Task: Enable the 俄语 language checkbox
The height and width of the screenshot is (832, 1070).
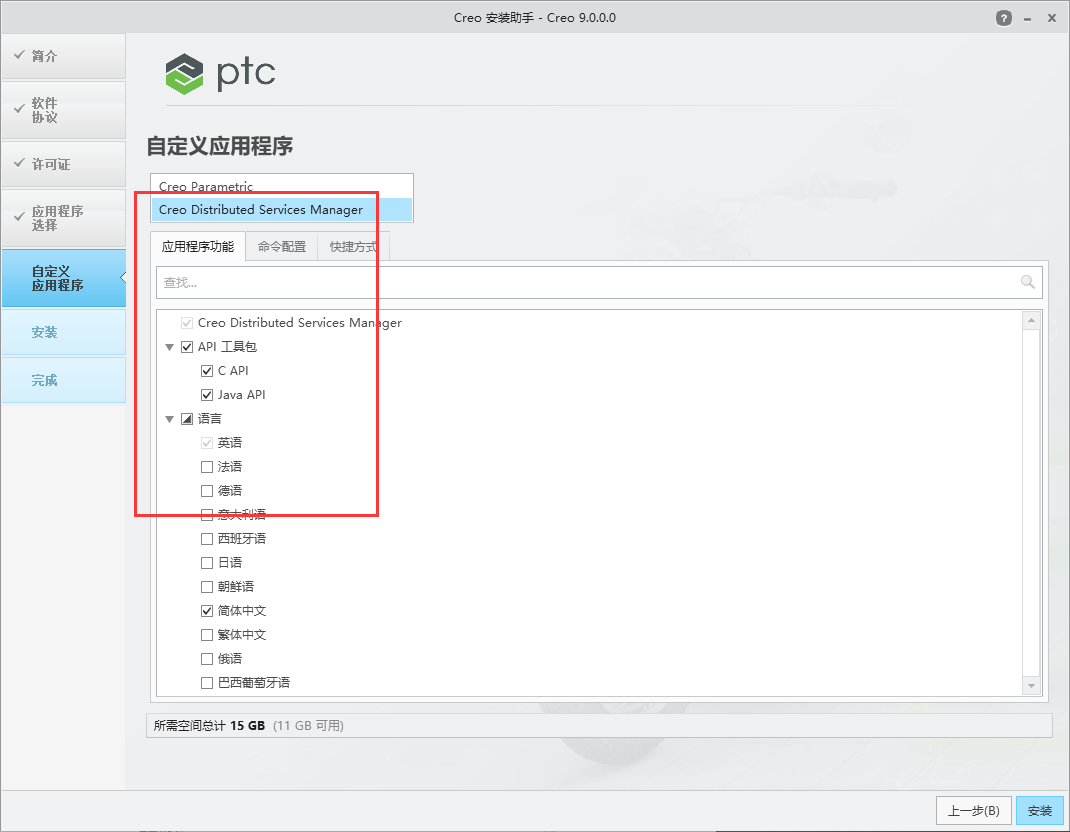Action: [x=206, y=658]
